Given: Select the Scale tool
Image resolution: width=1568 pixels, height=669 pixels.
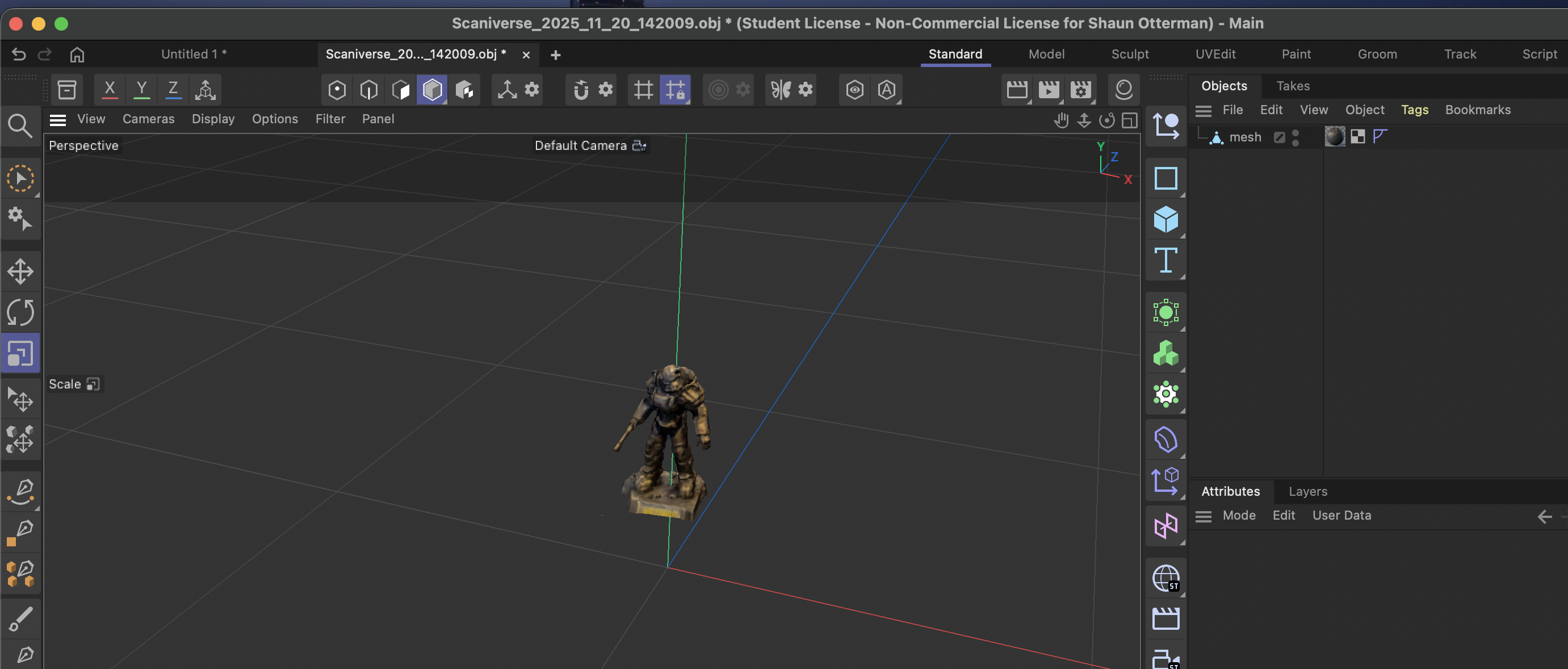Looking at the screenshot, I should tap(22, 353).
